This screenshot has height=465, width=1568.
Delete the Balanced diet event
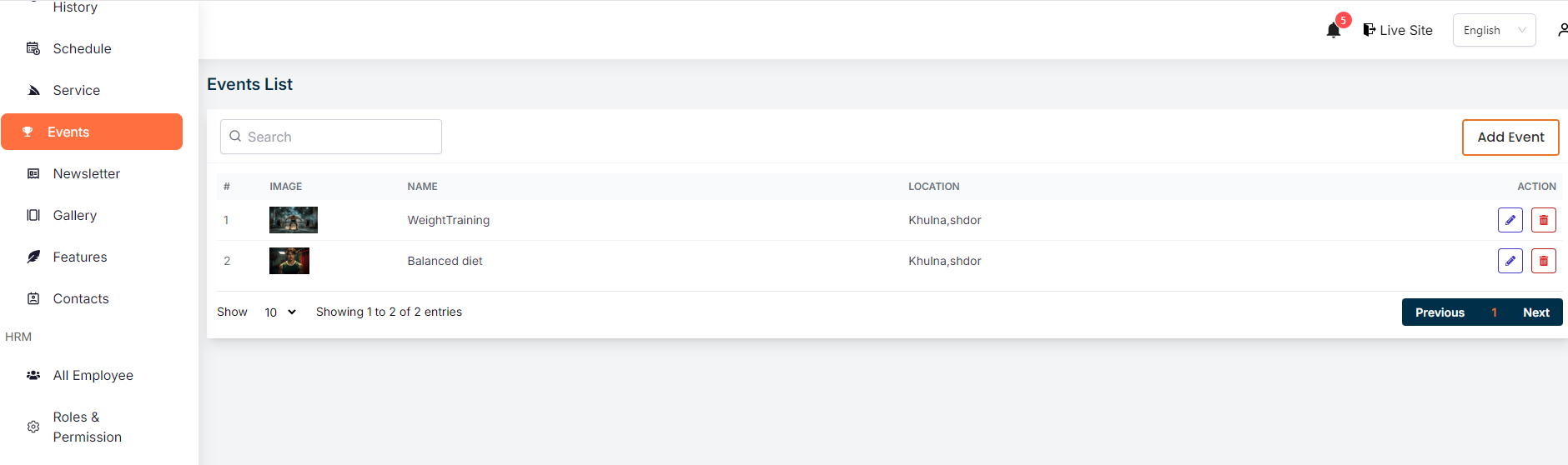[1543, 261]
